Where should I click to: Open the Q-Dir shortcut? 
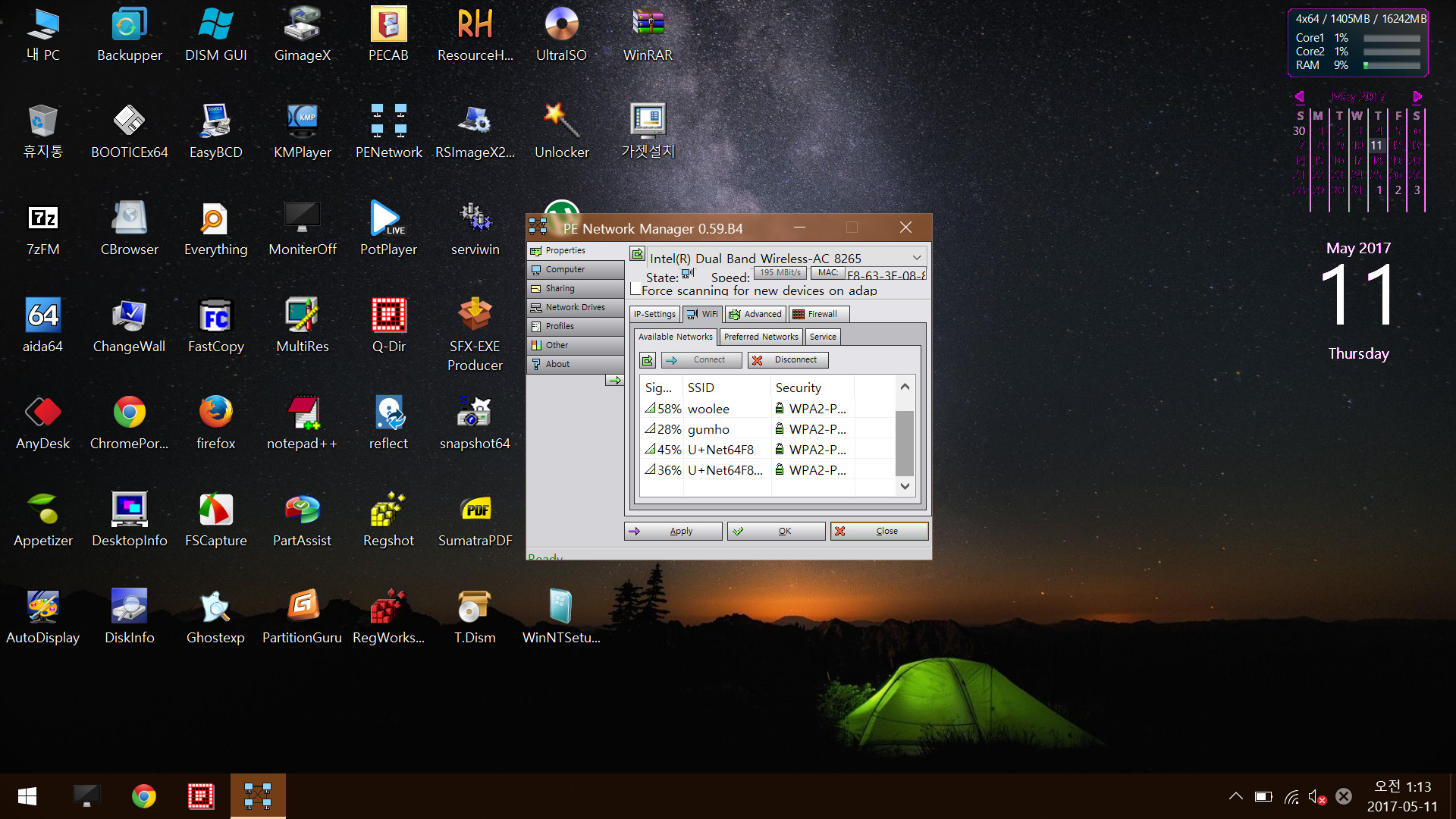click(388, 326)
